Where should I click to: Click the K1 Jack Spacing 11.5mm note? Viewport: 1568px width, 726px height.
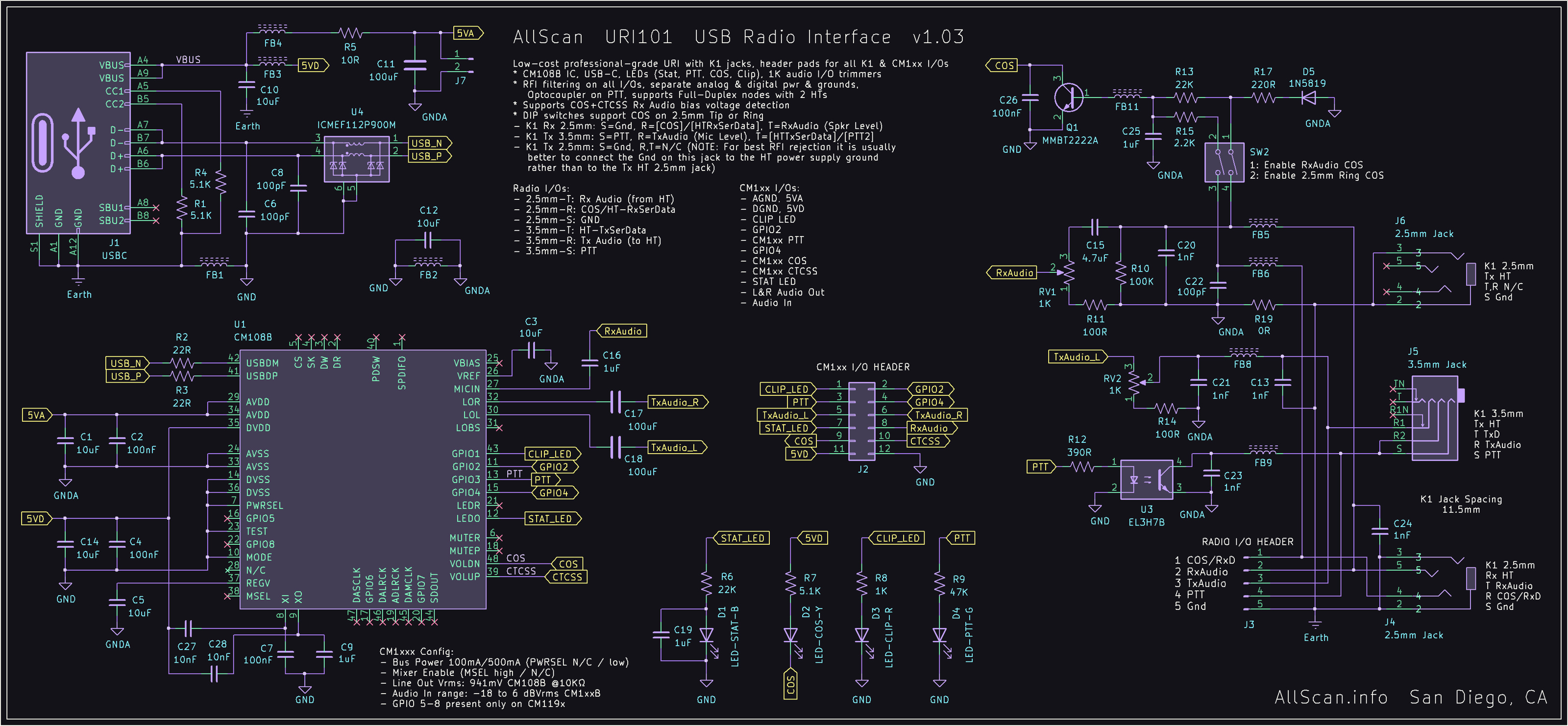tap(1461, 505)
